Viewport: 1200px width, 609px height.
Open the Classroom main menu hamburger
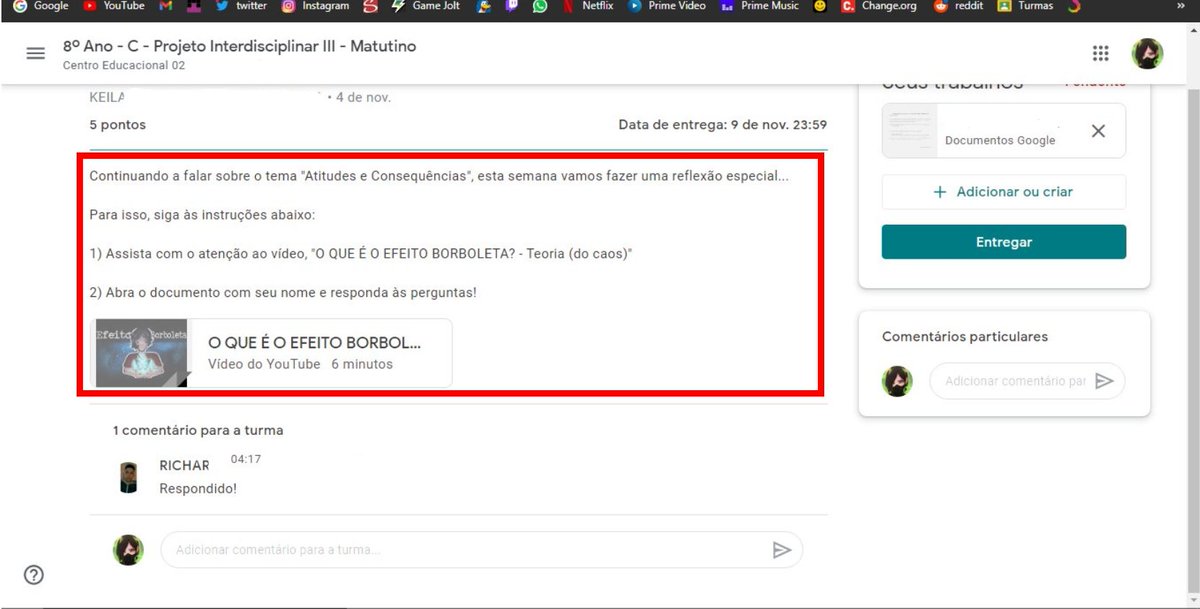[x=36, y=54]
